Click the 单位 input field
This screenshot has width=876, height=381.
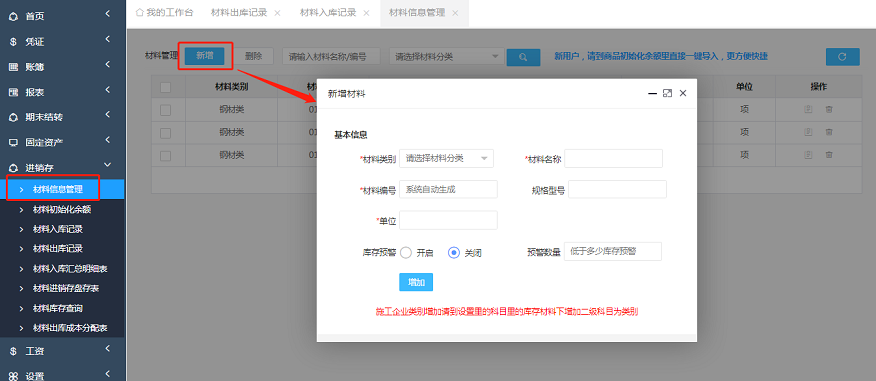point(449,220)
